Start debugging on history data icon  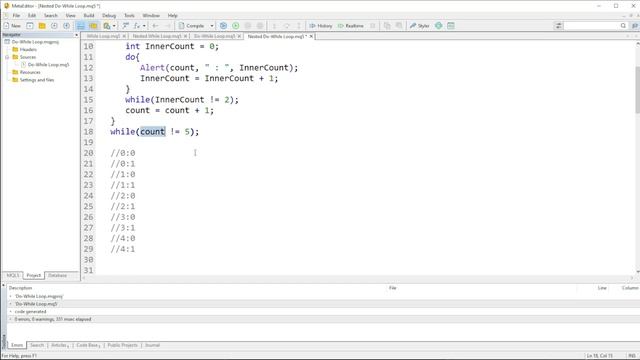click(223, 26)
